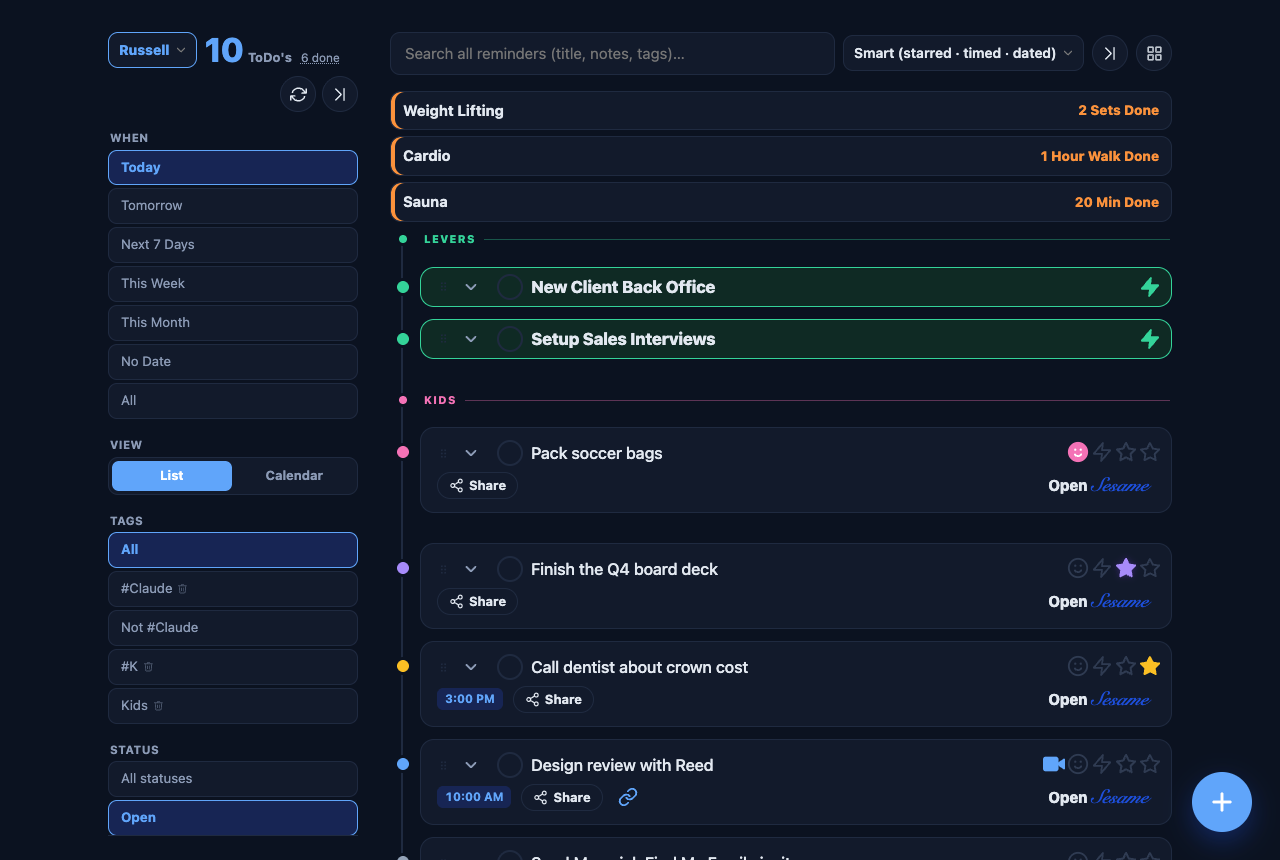Click the refresh sync icon in sidebar
The height and width of the screenshot is (860, 1280).
pyautogui.click(x=298, y=94)
